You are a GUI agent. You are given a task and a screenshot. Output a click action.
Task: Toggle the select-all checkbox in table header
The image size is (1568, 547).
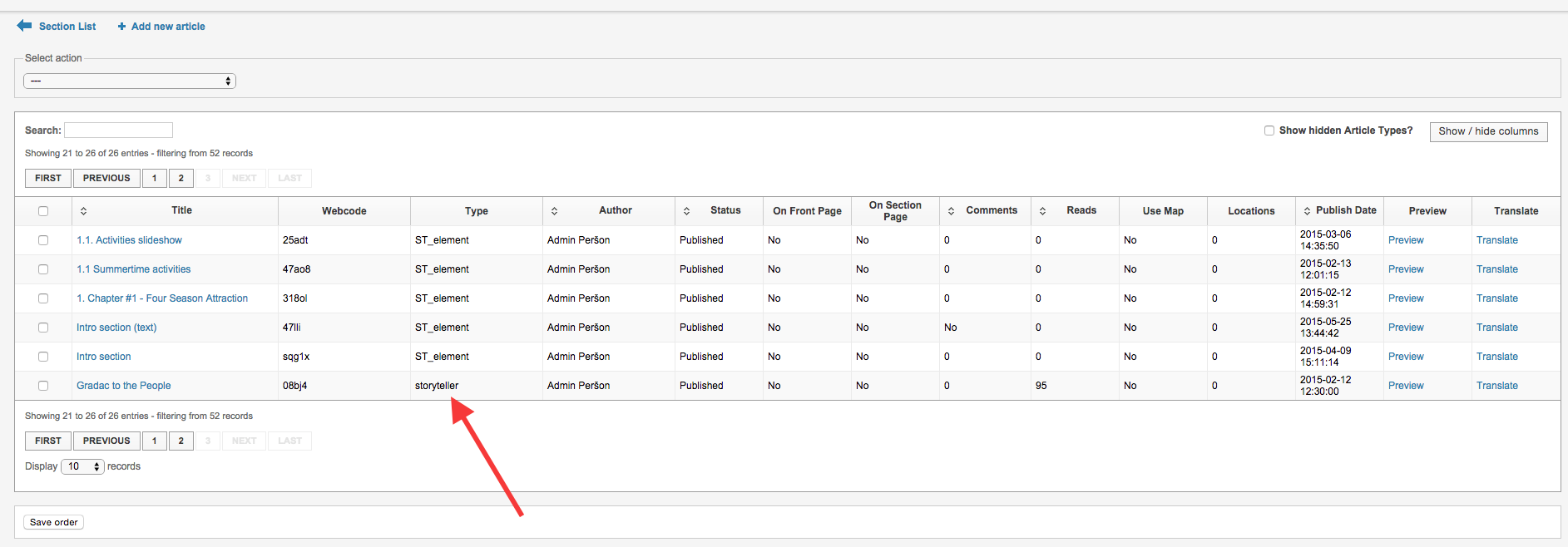tap(43, 211)
